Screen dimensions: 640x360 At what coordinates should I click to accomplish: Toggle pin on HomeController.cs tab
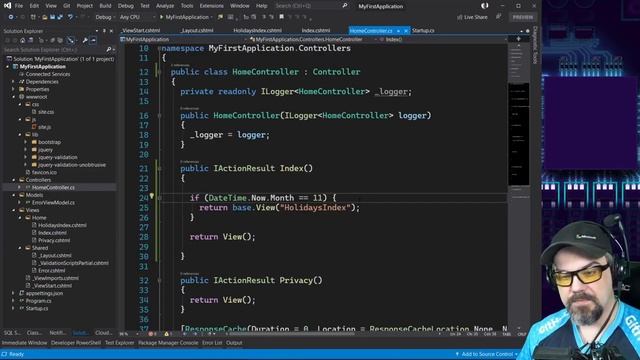tap(398, 31)
